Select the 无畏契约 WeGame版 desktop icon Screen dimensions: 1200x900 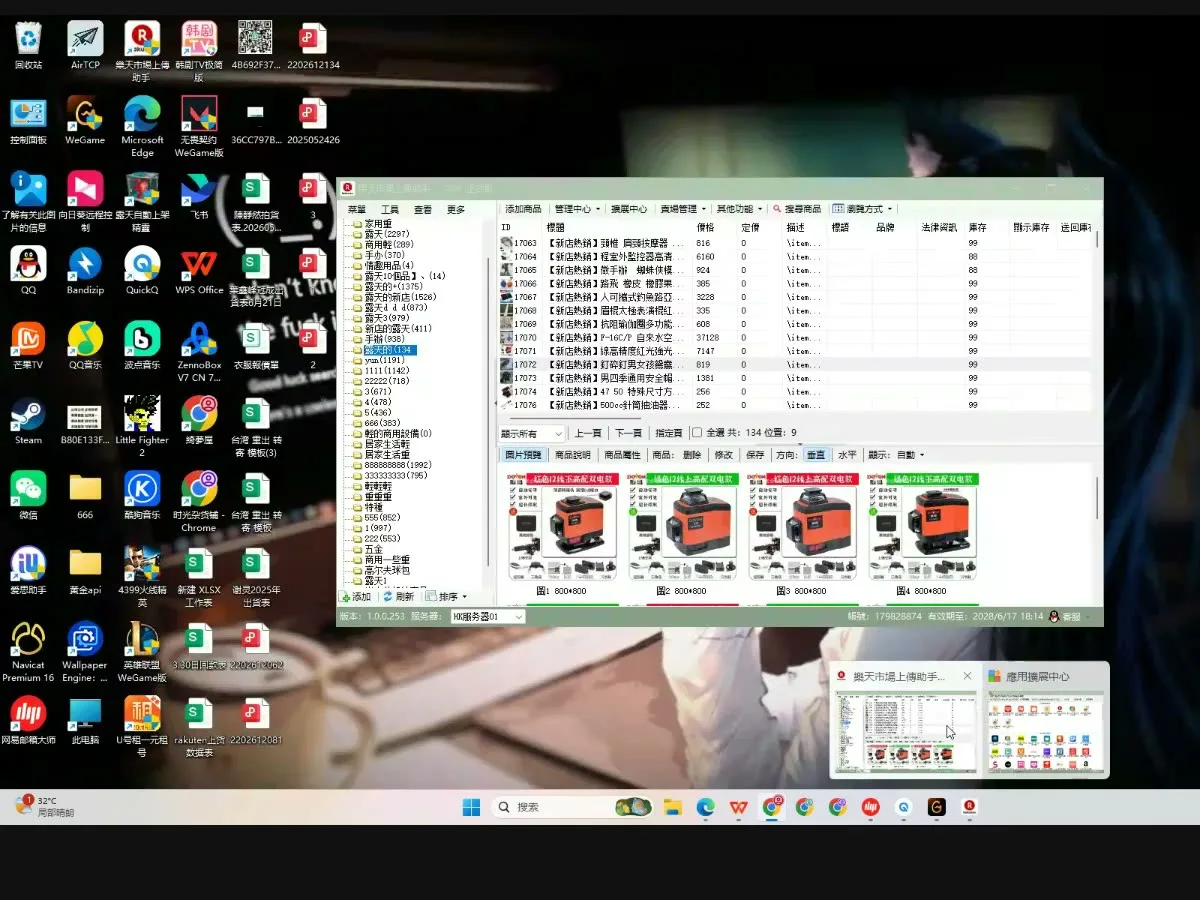point(199,127)
